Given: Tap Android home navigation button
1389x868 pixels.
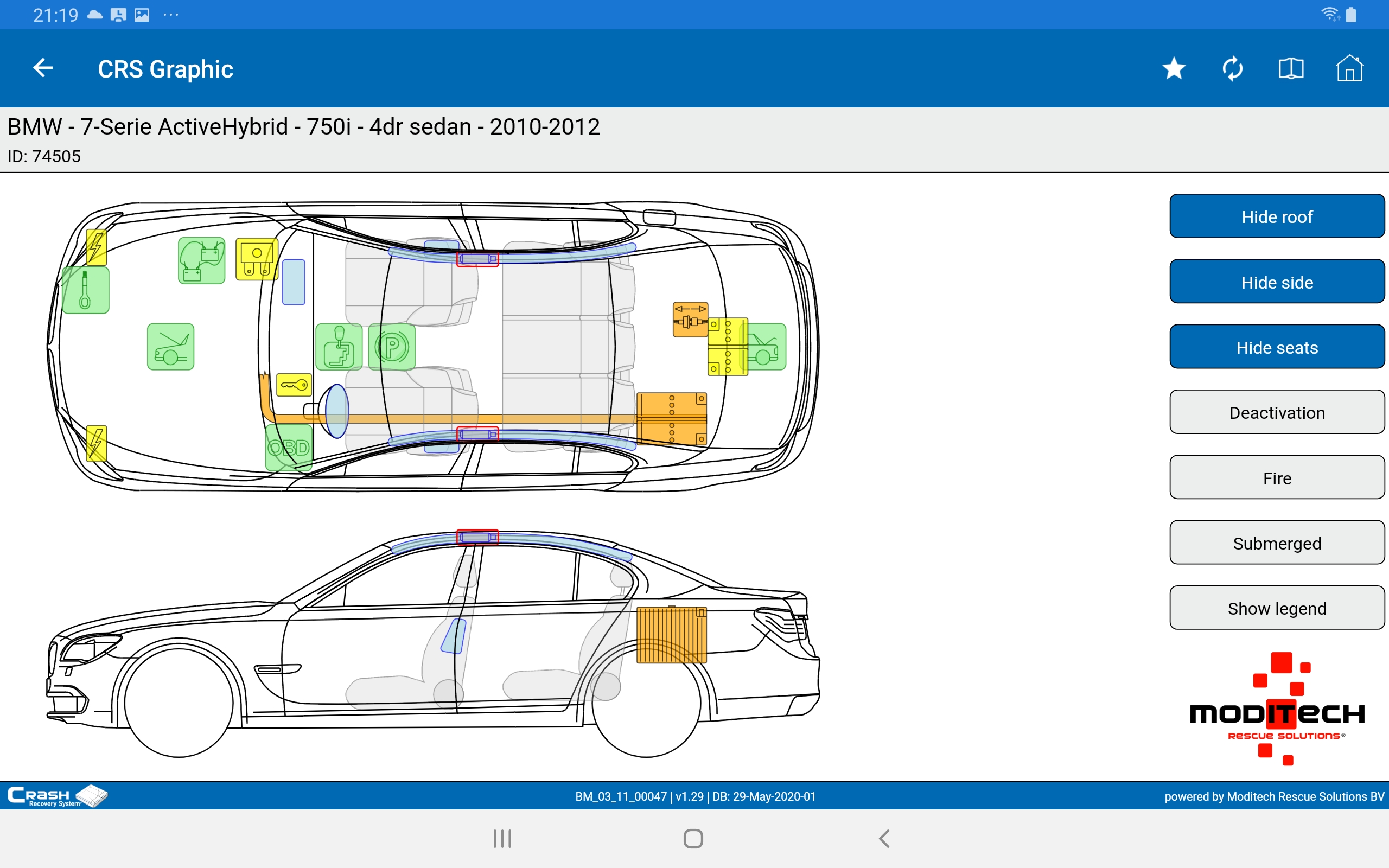Looking at the screenshot, I should tap(693, 839).
